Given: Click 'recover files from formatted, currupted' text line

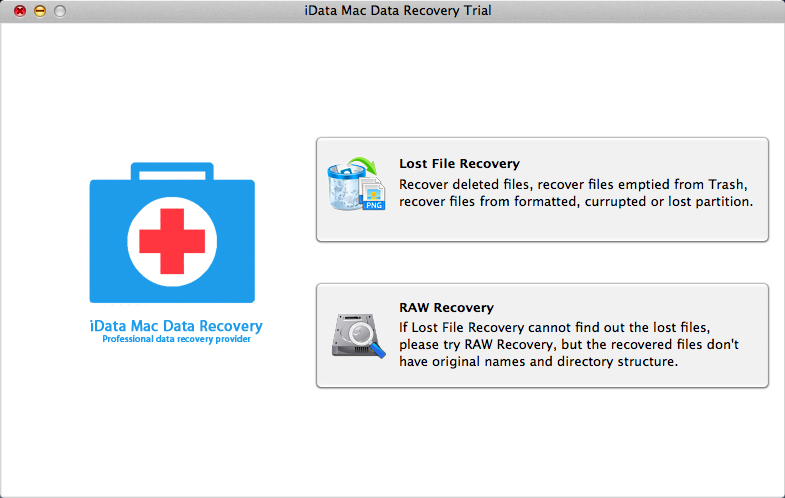Looking at the screenshot, I should click(575, 202).
